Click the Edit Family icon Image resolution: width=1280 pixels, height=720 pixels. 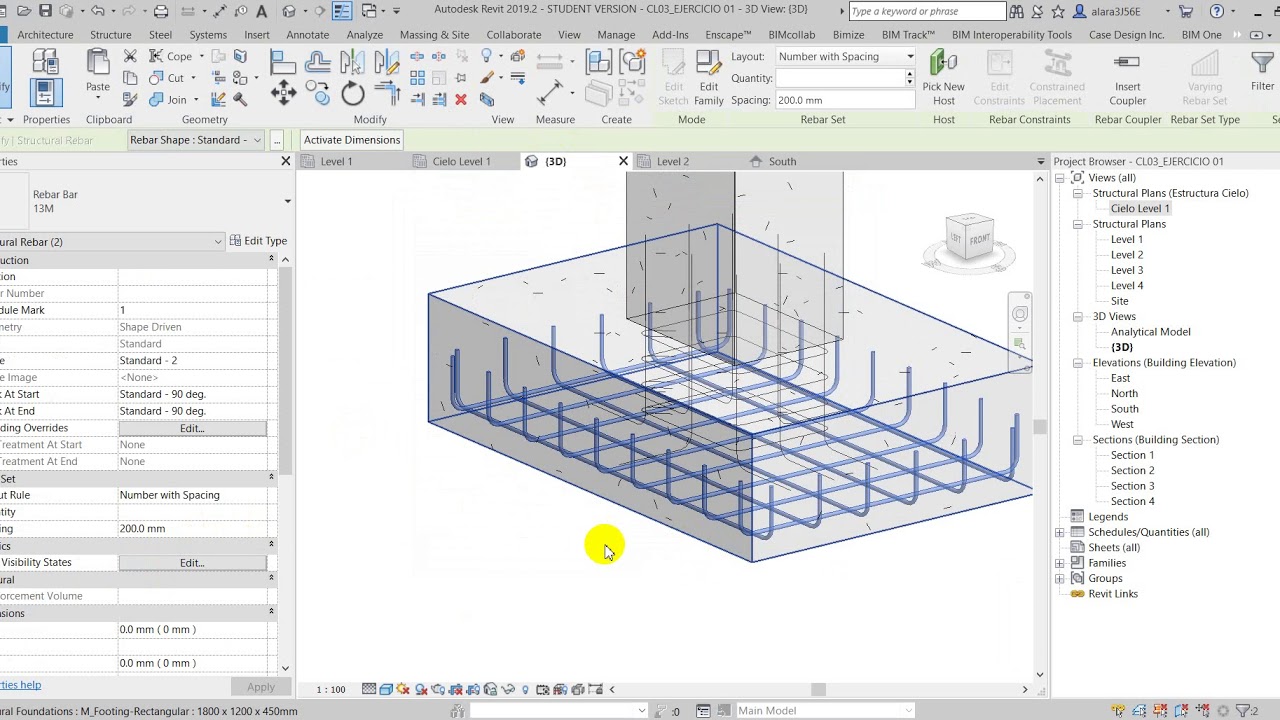[709, 63]
